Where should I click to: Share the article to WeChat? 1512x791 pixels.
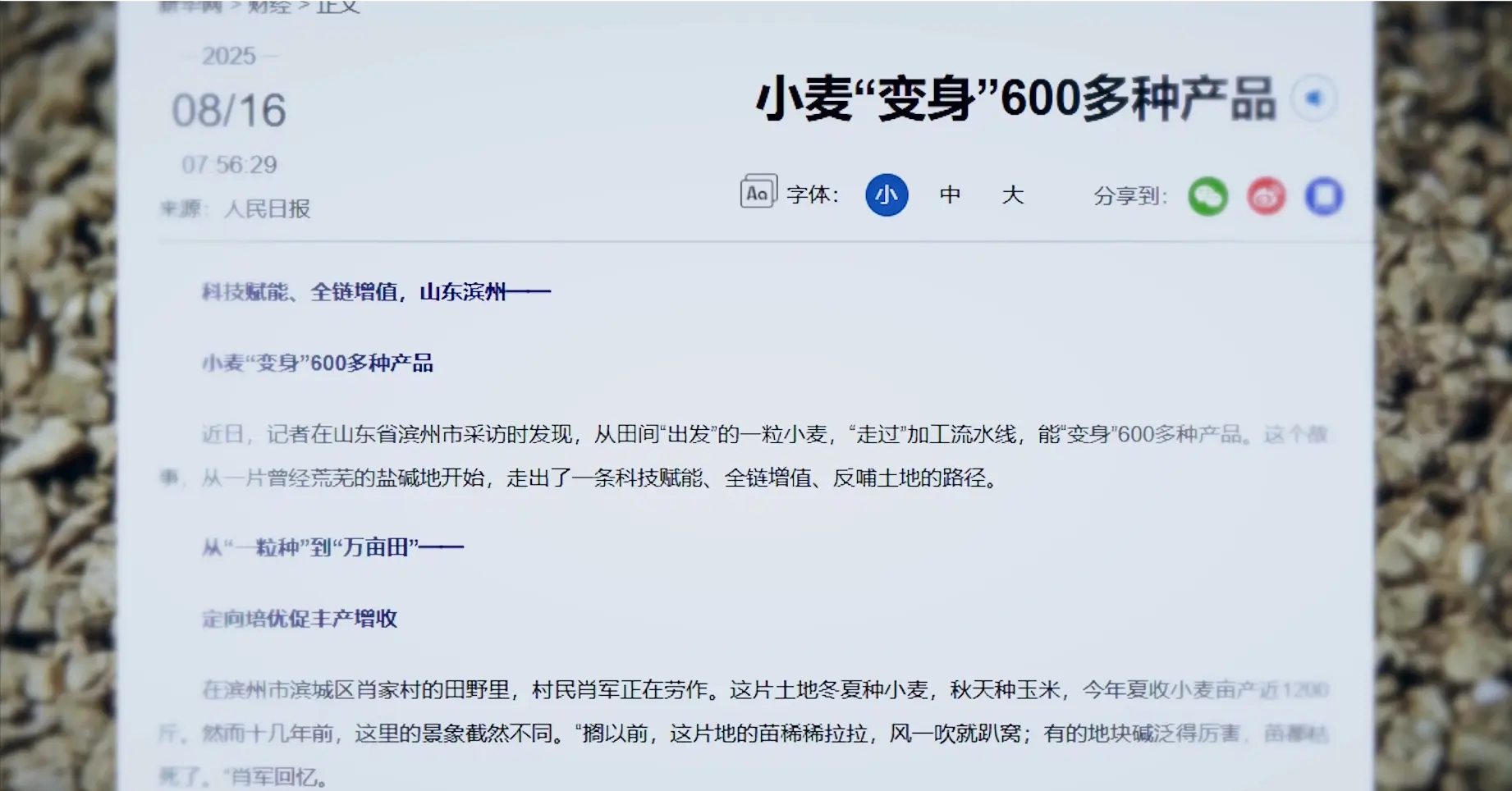point(1207,196)
